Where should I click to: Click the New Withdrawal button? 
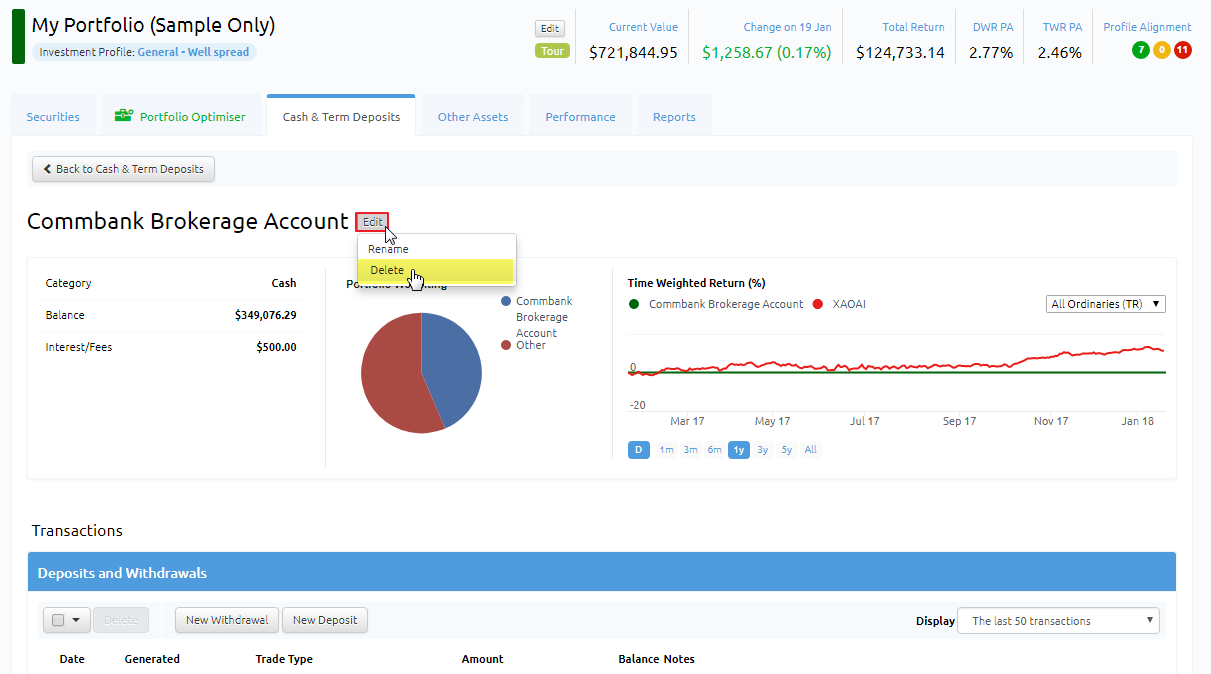pyautogui.click(x=227, y=620)
